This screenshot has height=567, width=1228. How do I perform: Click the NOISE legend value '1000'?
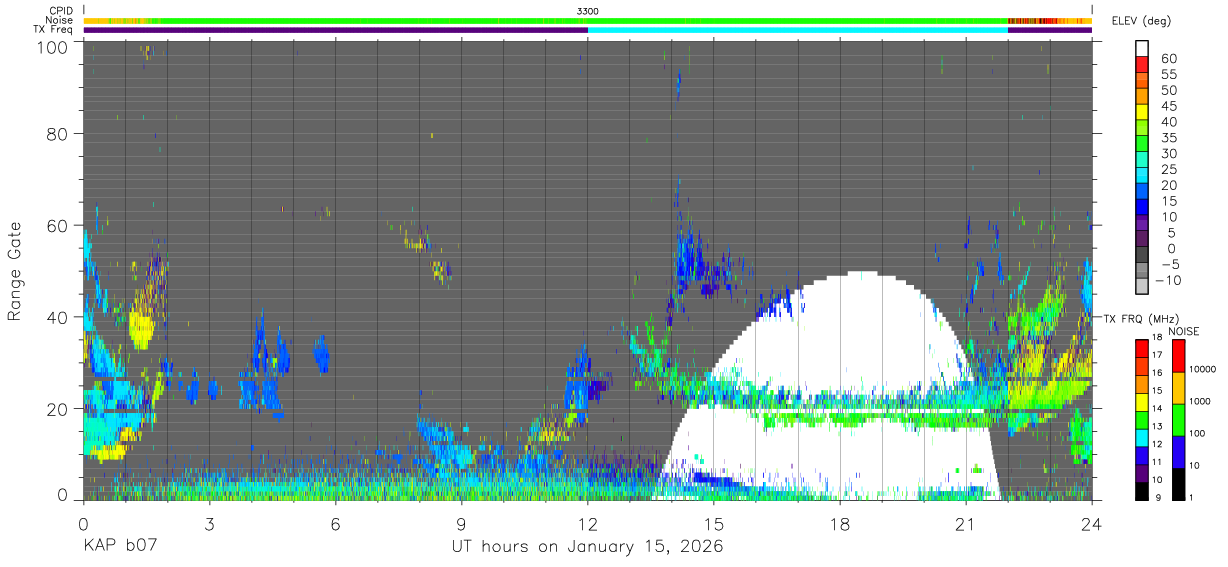pyautogui.click(x=1201, y=402)
